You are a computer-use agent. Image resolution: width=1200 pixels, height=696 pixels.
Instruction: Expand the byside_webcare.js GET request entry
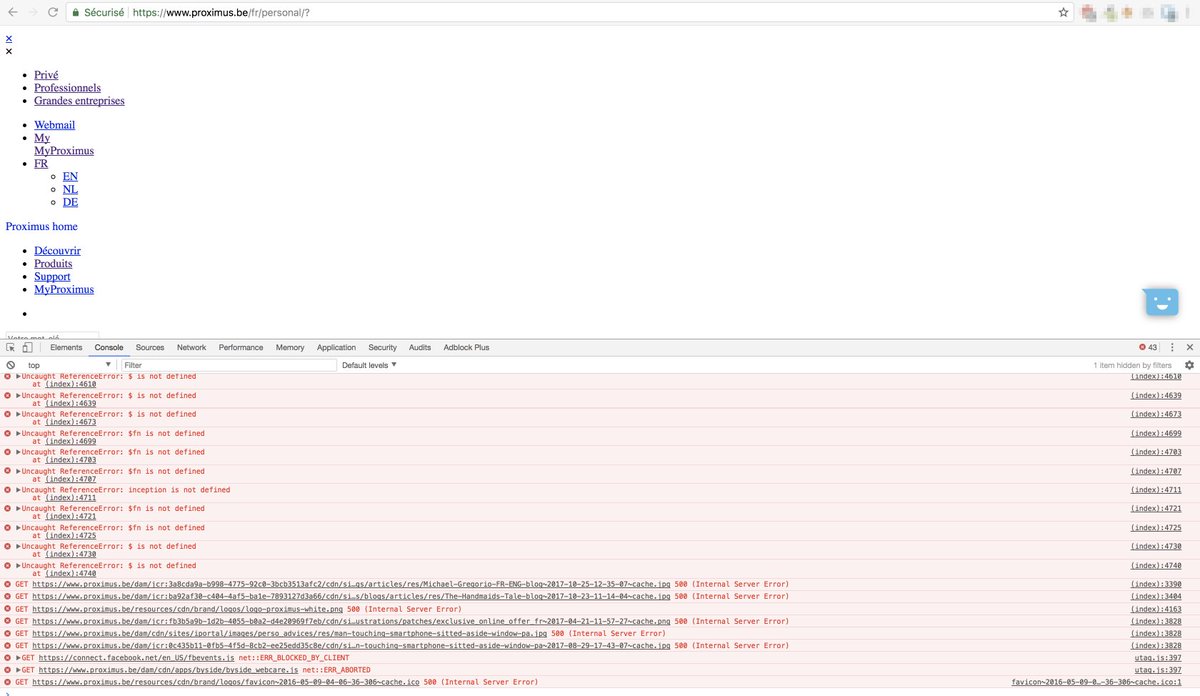pyautogui.click(x=19, y=670)
